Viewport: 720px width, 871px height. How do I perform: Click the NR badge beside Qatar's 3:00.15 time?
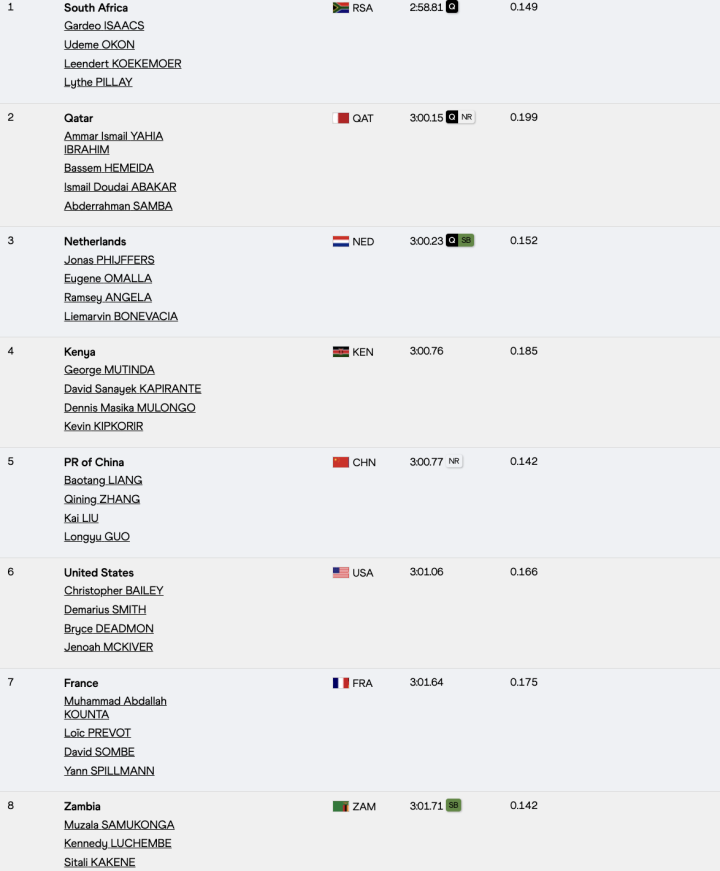coord(464,117)
